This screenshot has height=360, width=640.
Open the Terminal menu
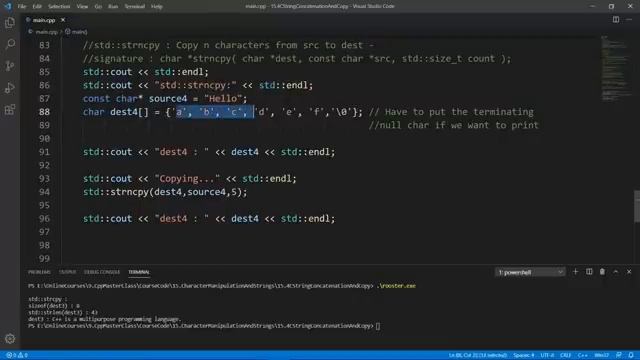[134, 7]
